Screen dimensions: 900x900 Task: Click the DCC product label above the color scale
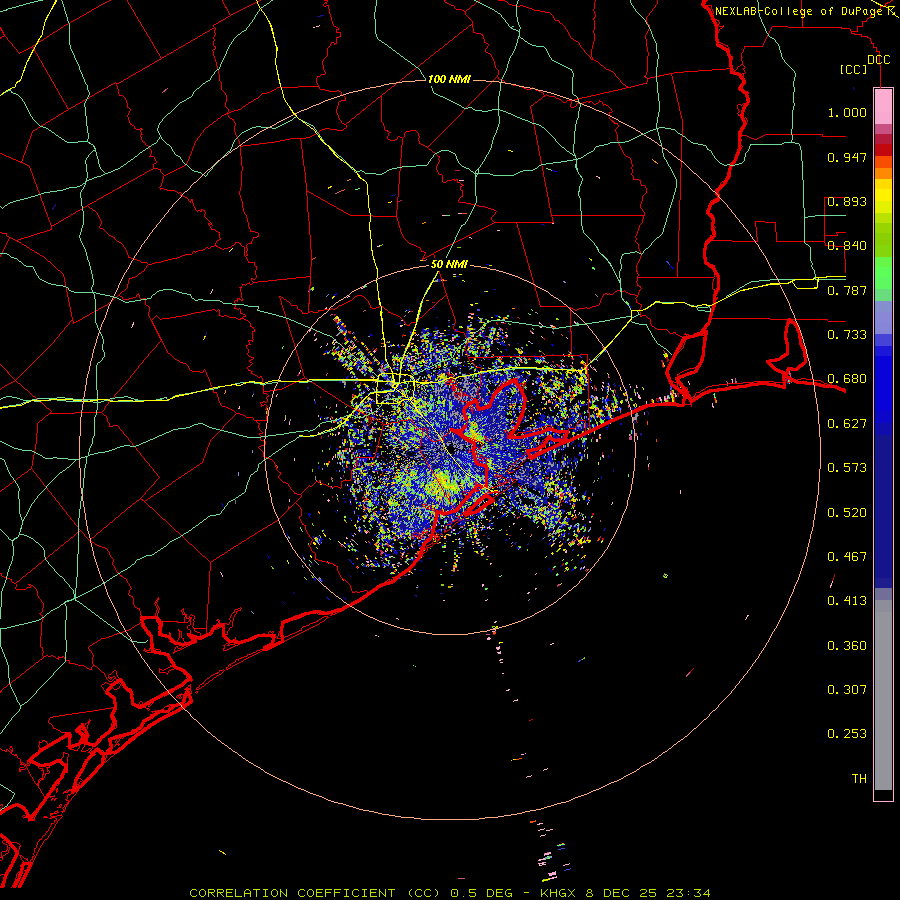click(x=878, y=60)
